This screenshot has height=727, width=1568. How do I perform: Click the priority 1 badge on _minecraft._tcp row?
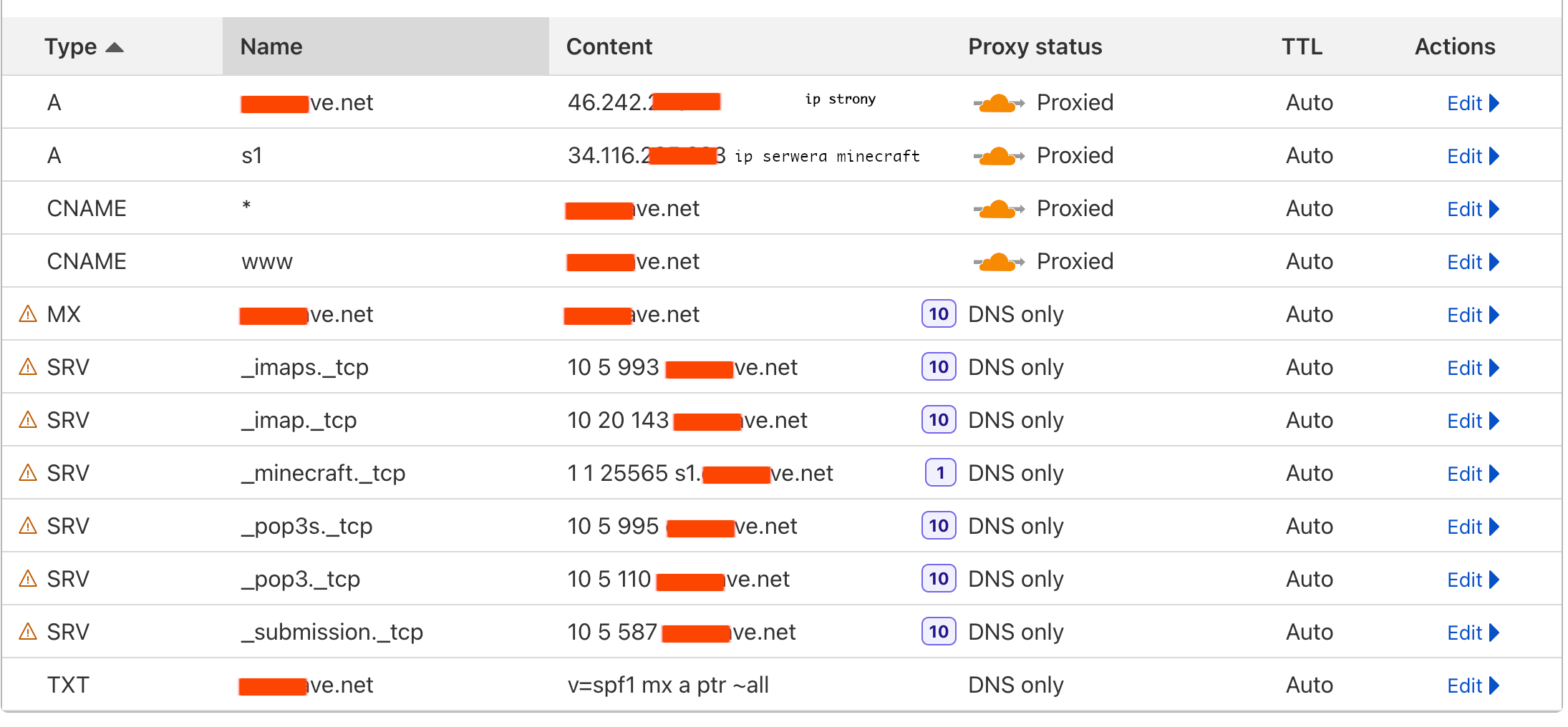point(939,473)
